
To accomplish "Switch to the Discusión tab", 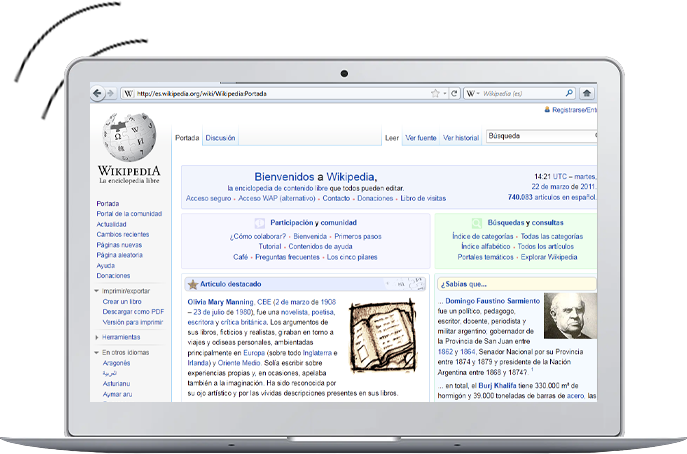I will click(x=220, y=138).
